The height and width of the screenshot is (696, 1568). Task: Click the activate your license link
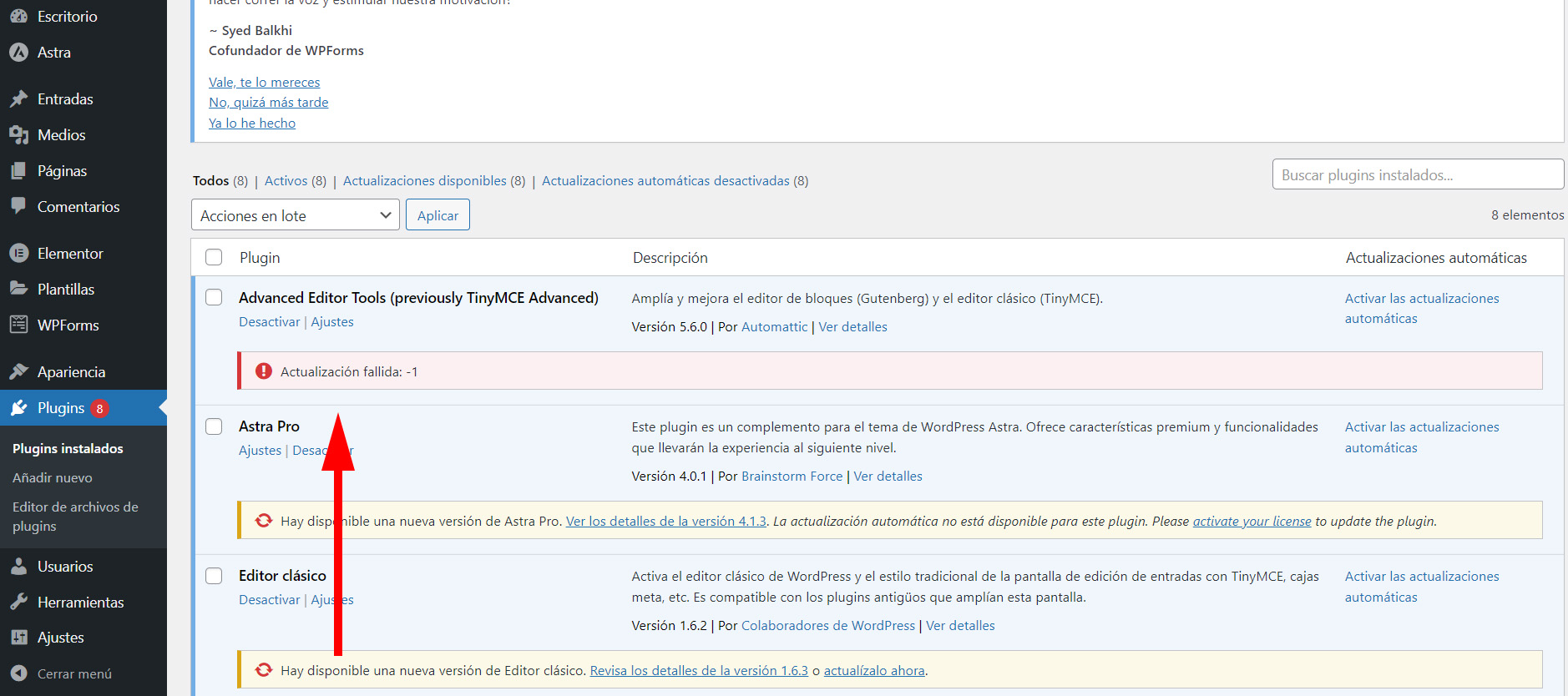[x=1252, y=521]
